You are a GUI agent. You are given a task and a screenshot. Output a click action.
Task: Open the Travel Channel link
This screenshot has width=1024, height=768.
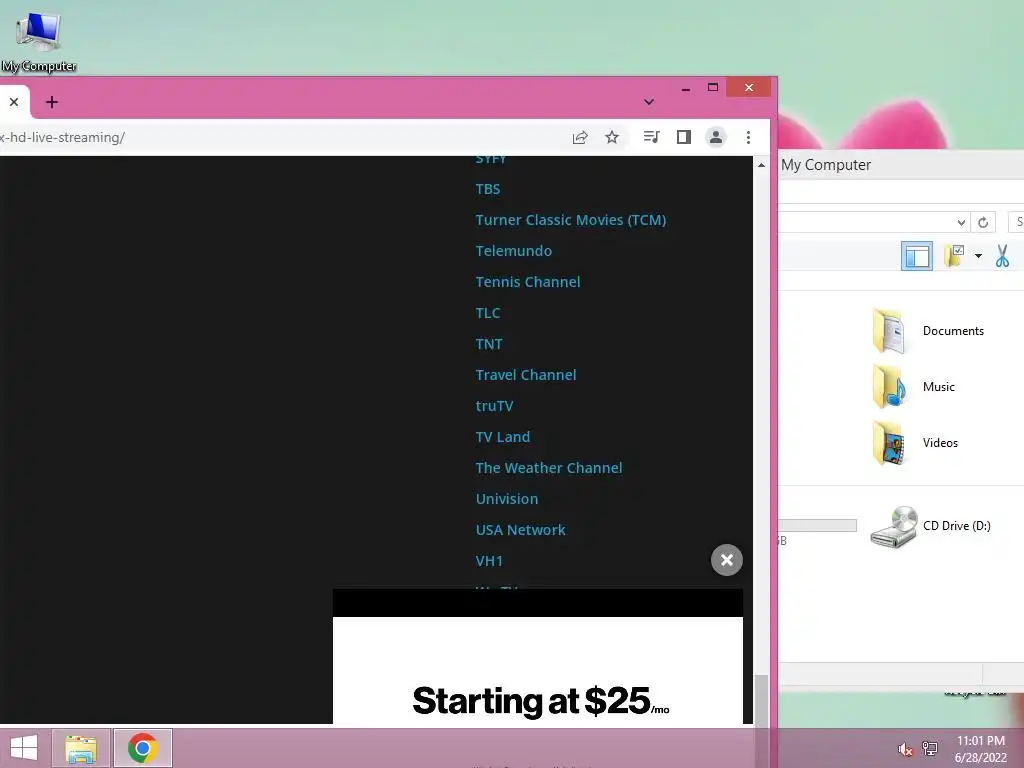click(x=526, y=375)
